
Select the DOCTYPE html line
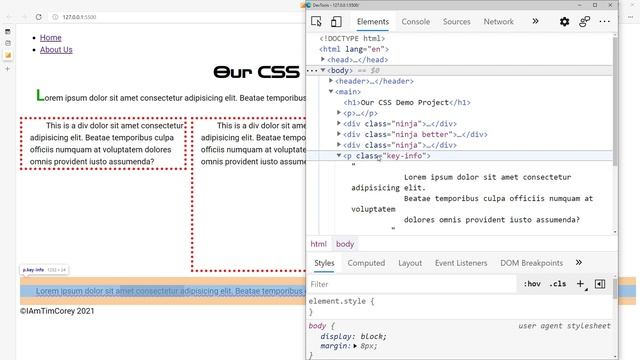[x=352, y=38]
